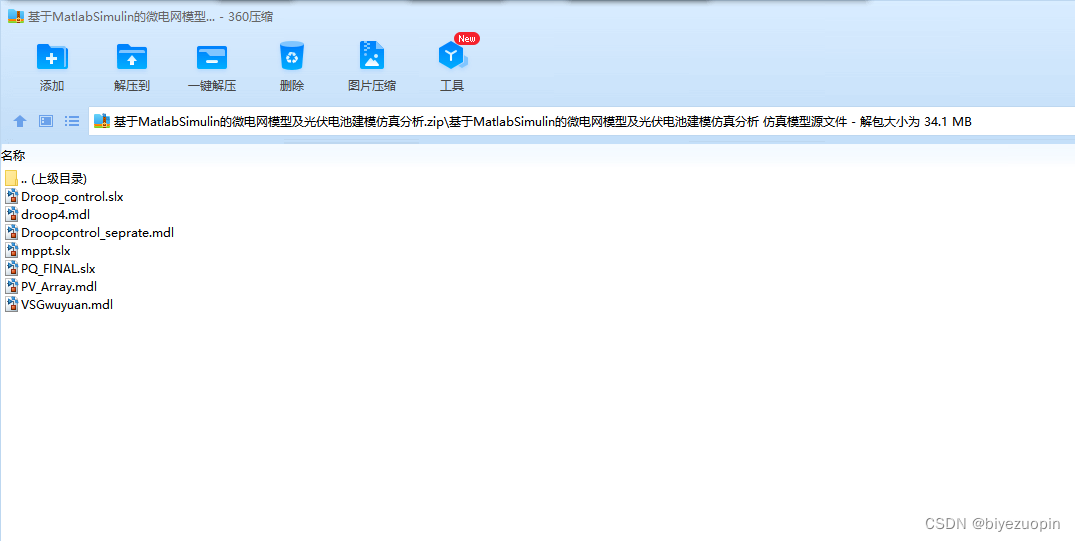Sort by 名称 column header
Screen dimensions: 1075x541
click(x=13, y=156)
